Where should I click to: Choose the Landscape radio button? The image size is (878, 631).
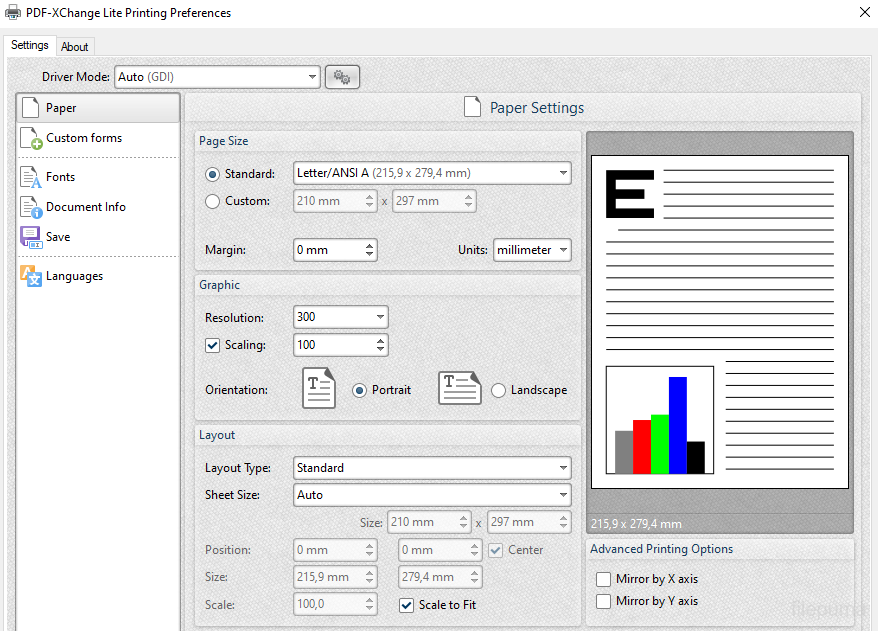pos(499,390)
